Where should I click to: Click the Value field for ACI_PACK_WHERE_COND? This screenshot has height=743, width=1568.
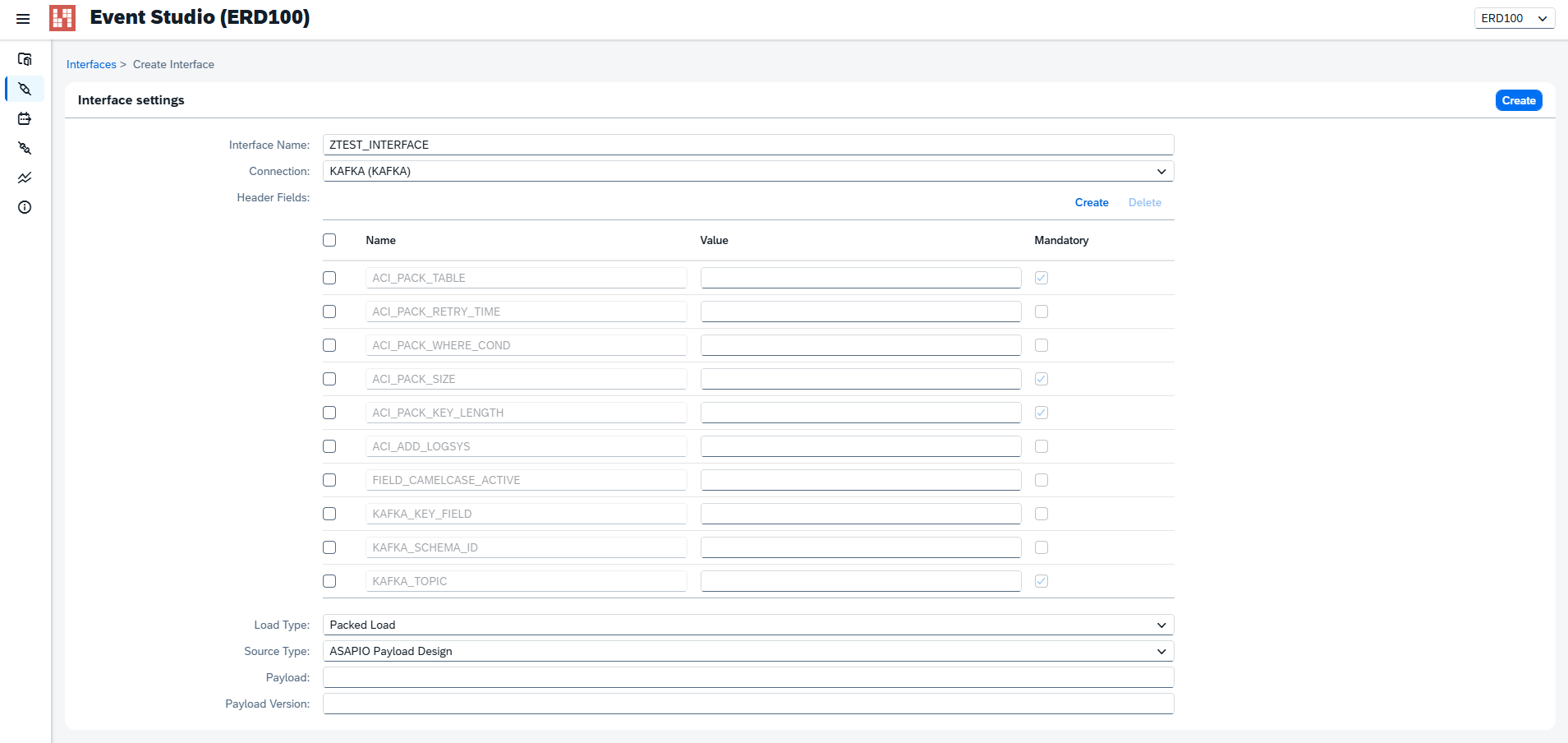861,345
